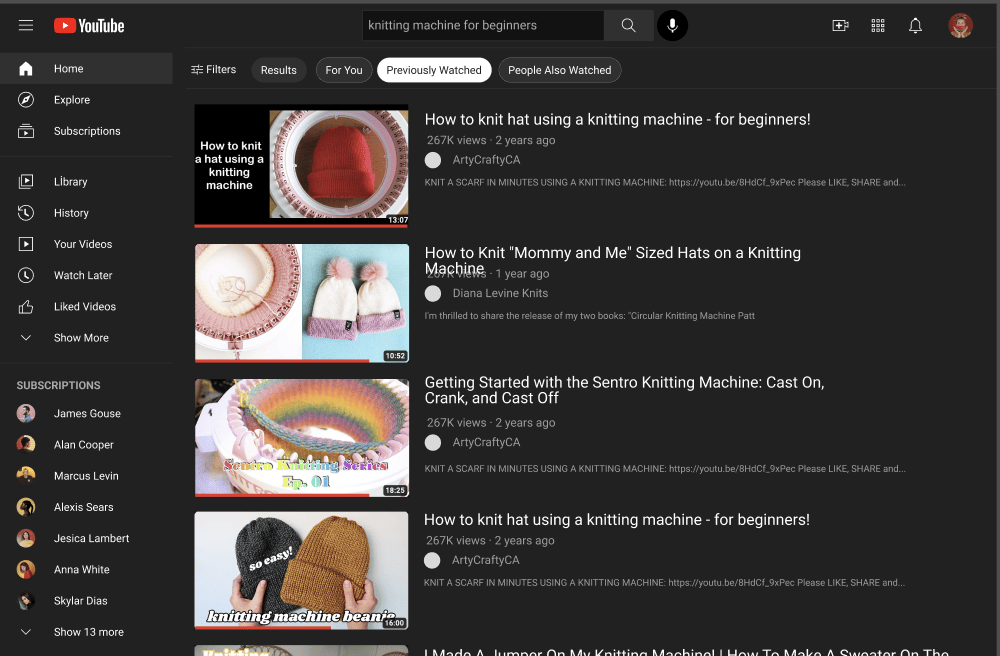
Task: Click channel avatar circle beside Diana Levine Knits
Action: [433, 293]
